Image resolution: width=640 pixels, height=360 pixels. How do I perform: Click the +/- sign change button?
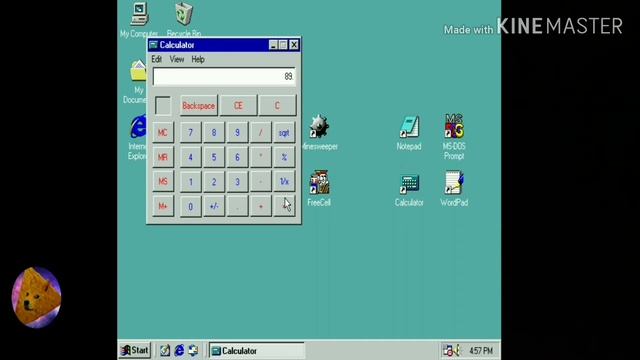pos(214,206)
